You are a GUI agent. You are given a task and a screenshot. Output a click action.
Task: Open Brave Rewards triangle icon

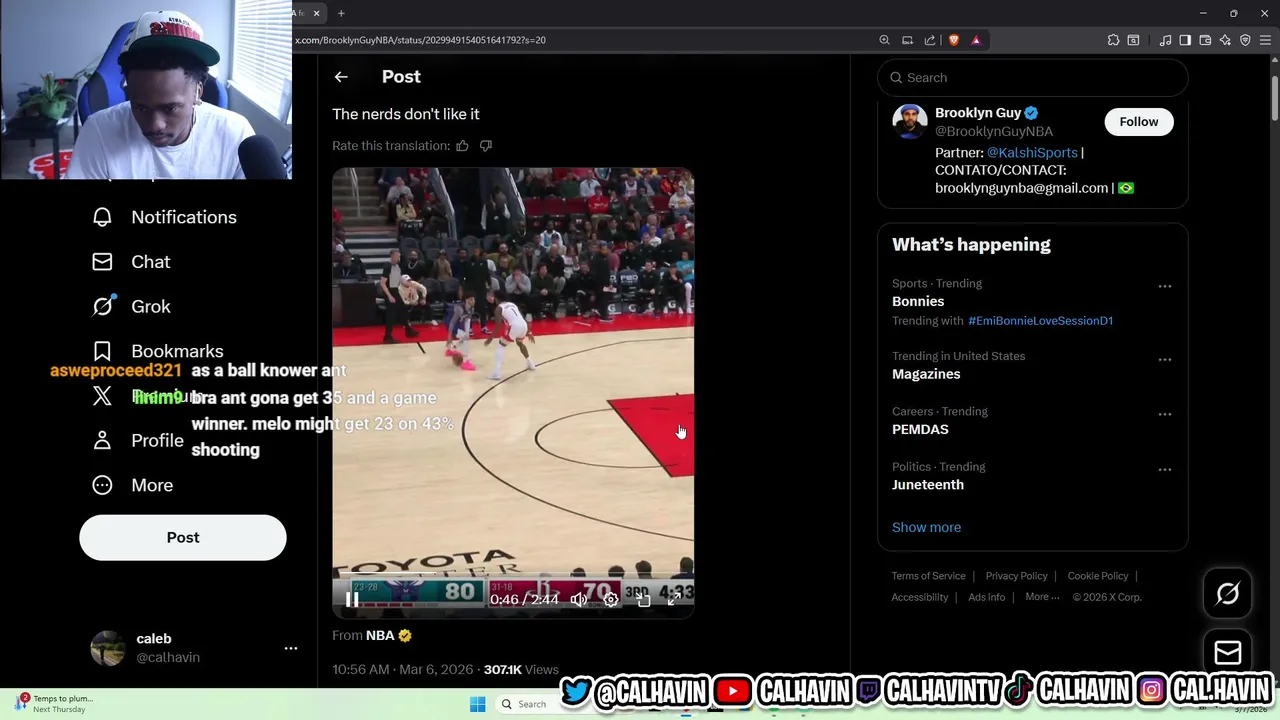pos(976,40)
